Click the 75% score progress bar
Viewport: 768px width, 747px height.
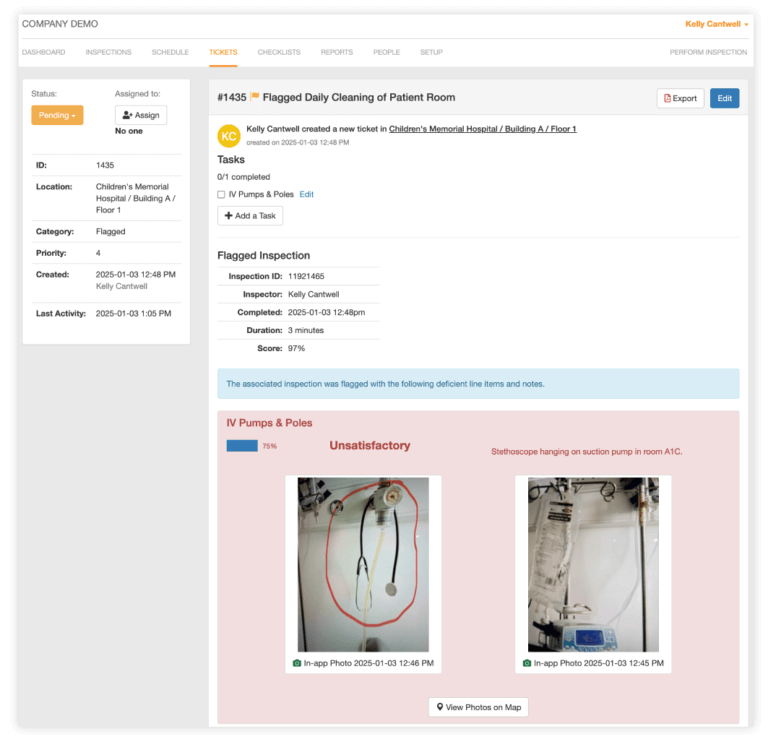[x=242, y=446]
